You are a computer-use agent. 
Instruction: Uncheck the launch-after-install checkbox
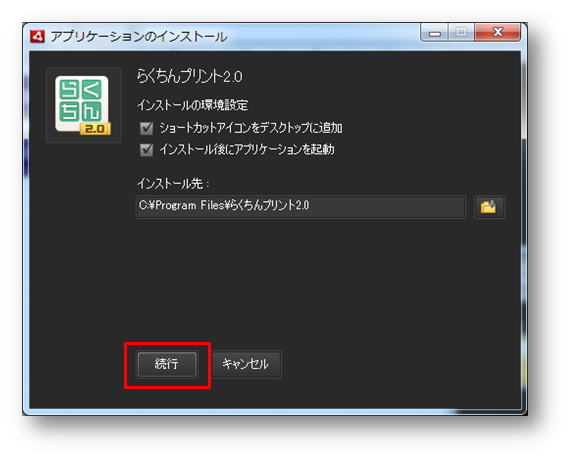146,149
